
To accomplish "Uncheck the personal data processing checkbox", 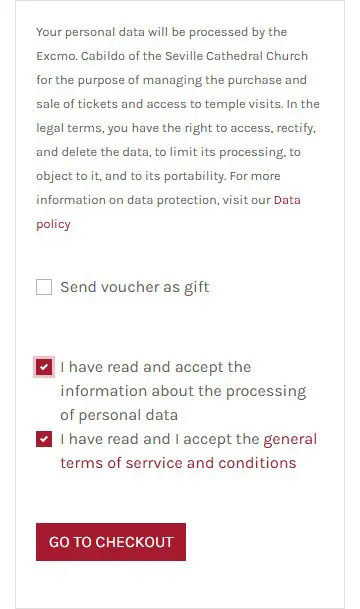I will 44,367.
